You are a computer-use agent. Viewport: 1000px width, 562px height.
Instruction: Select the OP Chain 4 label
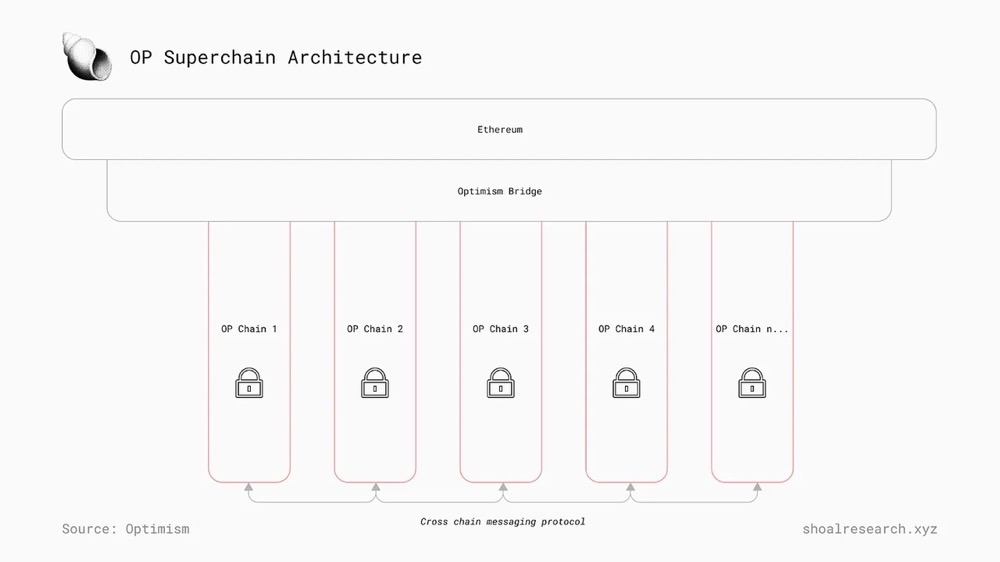click(x=627, y=329)
